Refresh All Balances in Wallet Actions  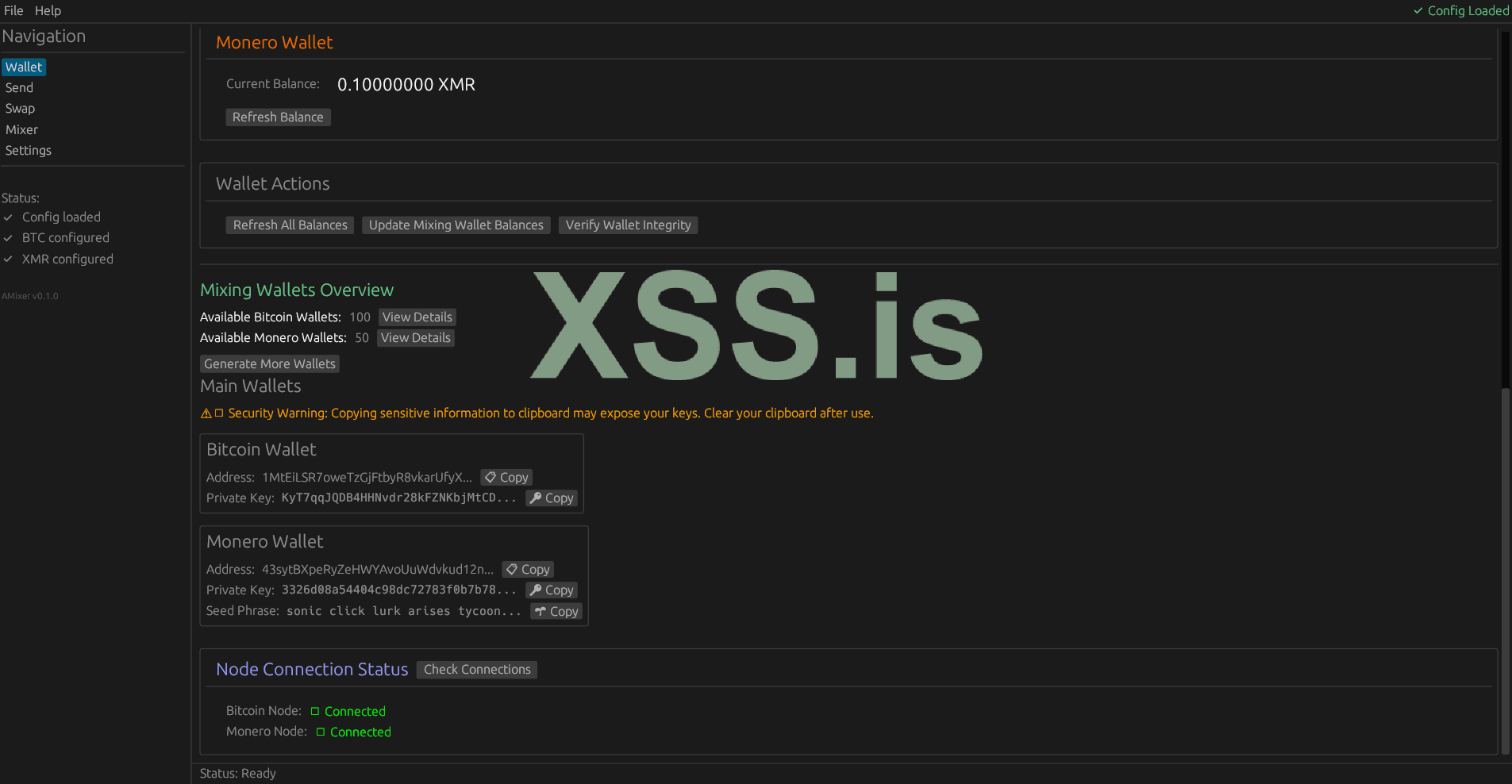[290, 225]
